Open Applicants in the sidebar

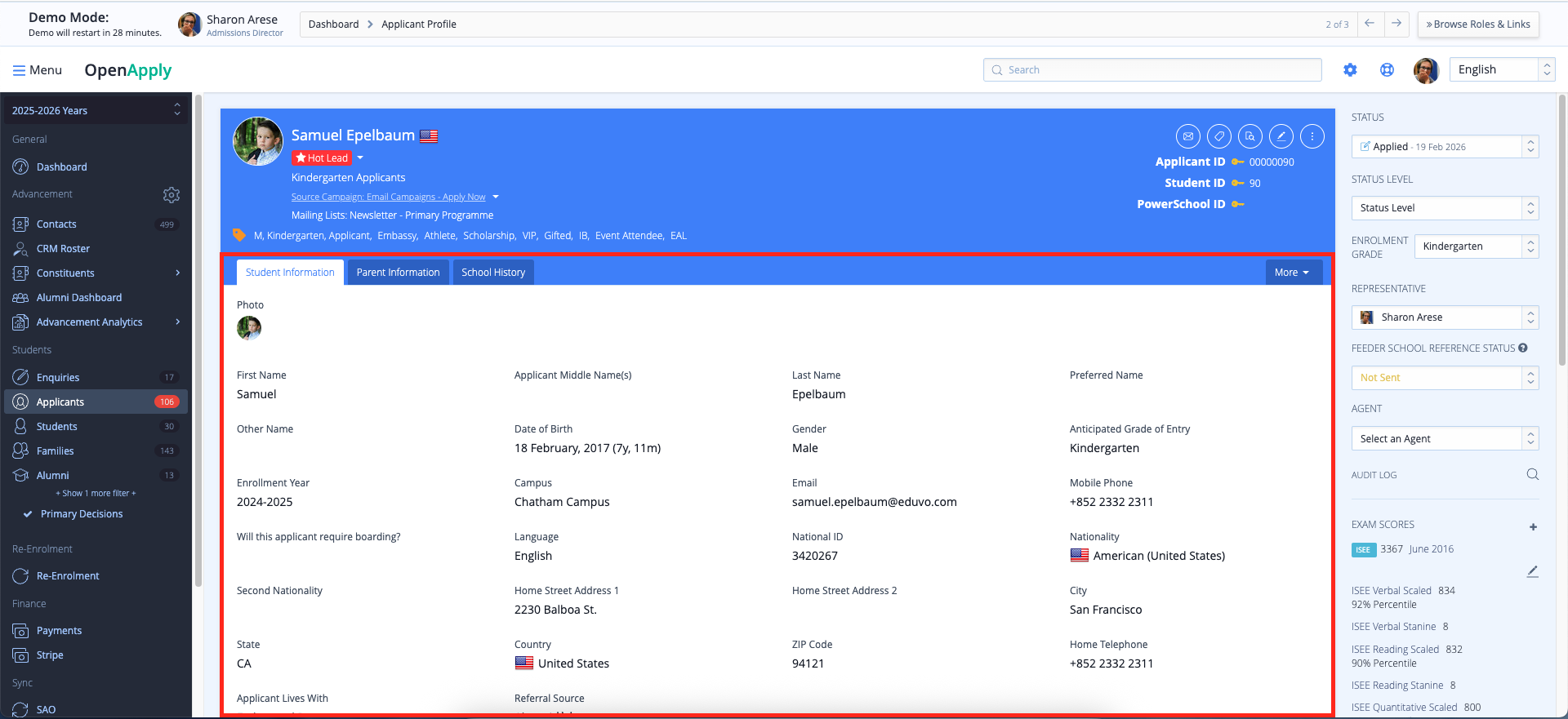[60, 402]
